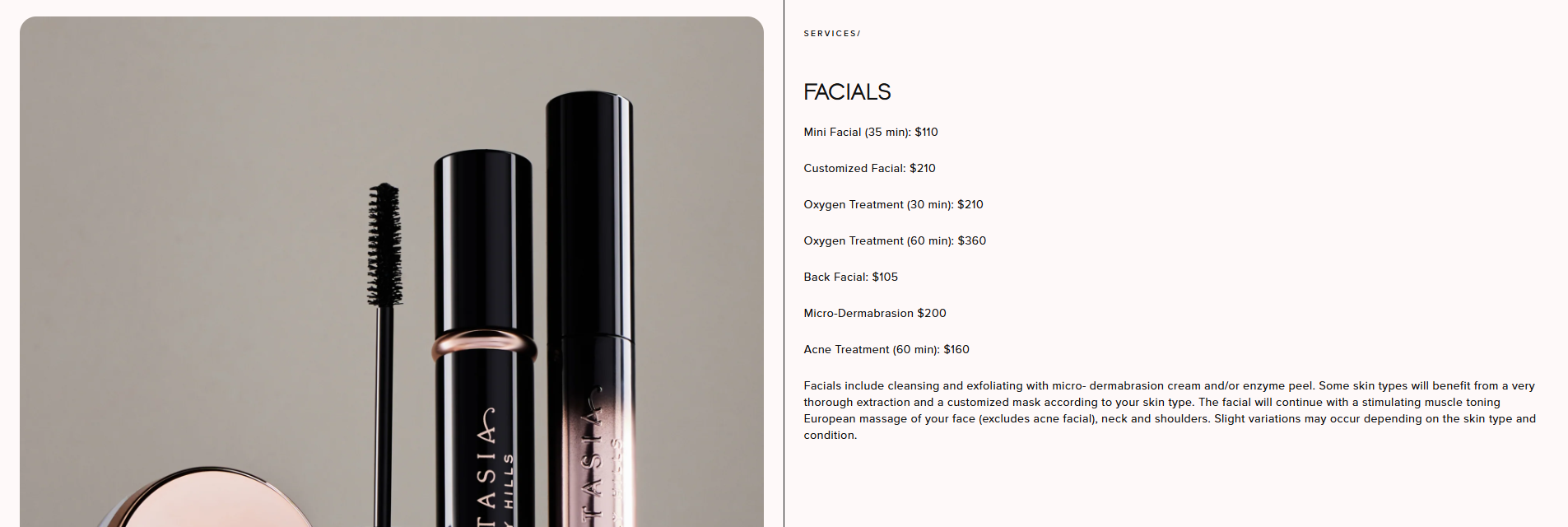Click the FACIALS heading

pyautogui.click(x=847, y=91)
